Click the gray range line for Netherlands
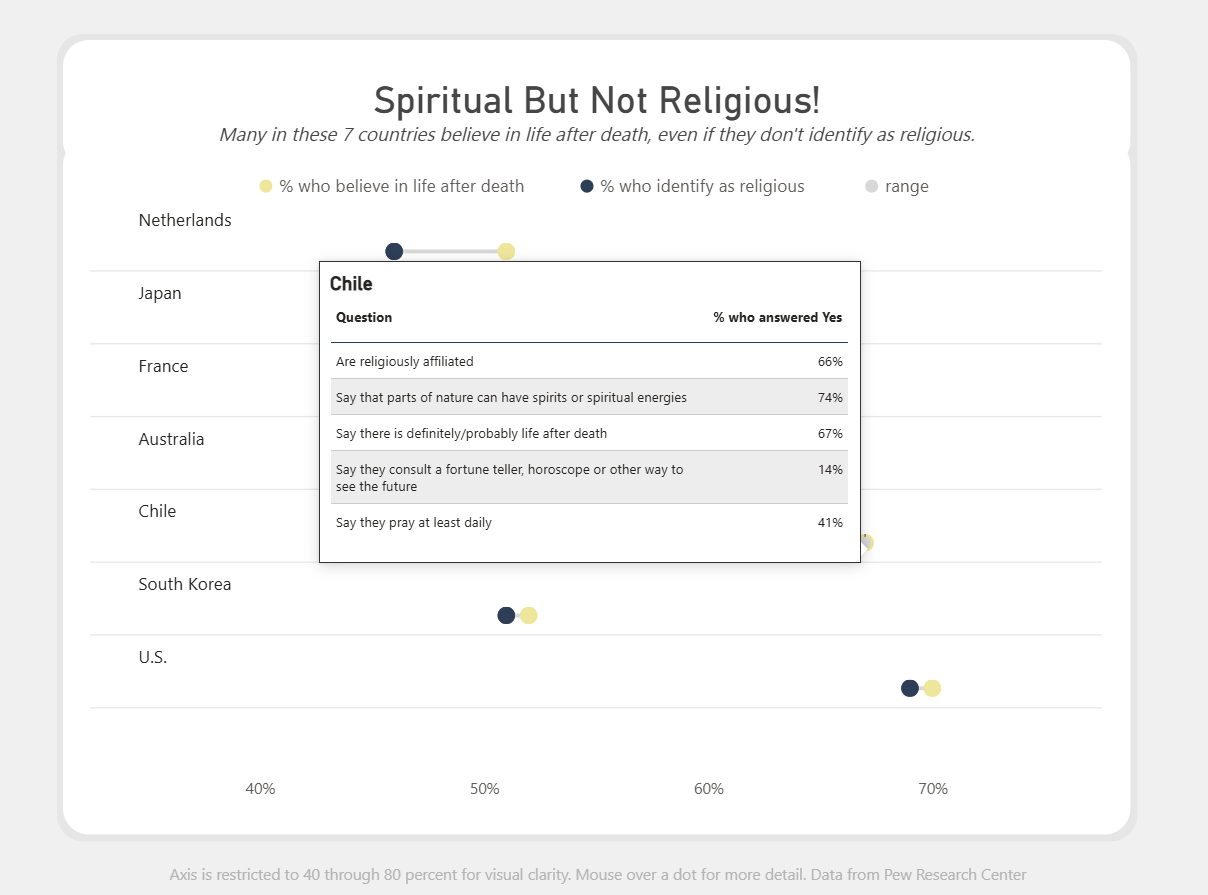The image size is (1208, 895). click(450, 251)
